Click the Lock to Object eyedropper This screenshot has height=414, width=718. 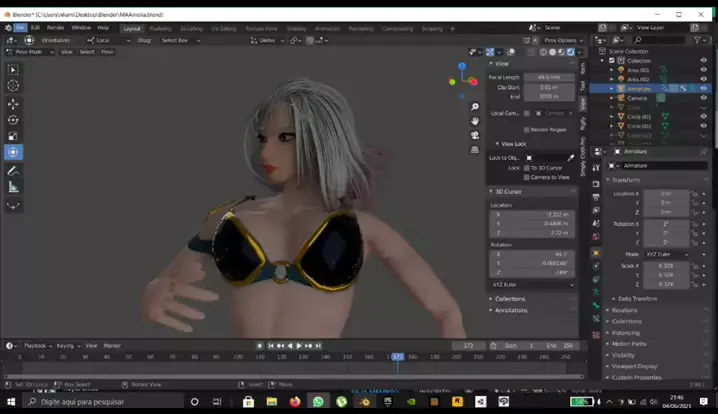(x=571, y=158)
